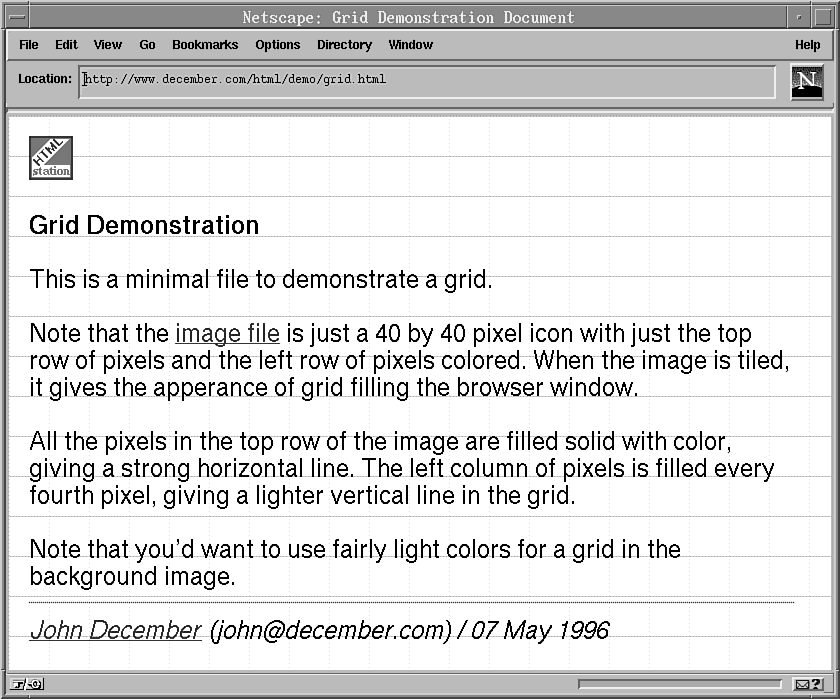
Task: Click the HTML station logo image
Action: click(x=51, y=158)
